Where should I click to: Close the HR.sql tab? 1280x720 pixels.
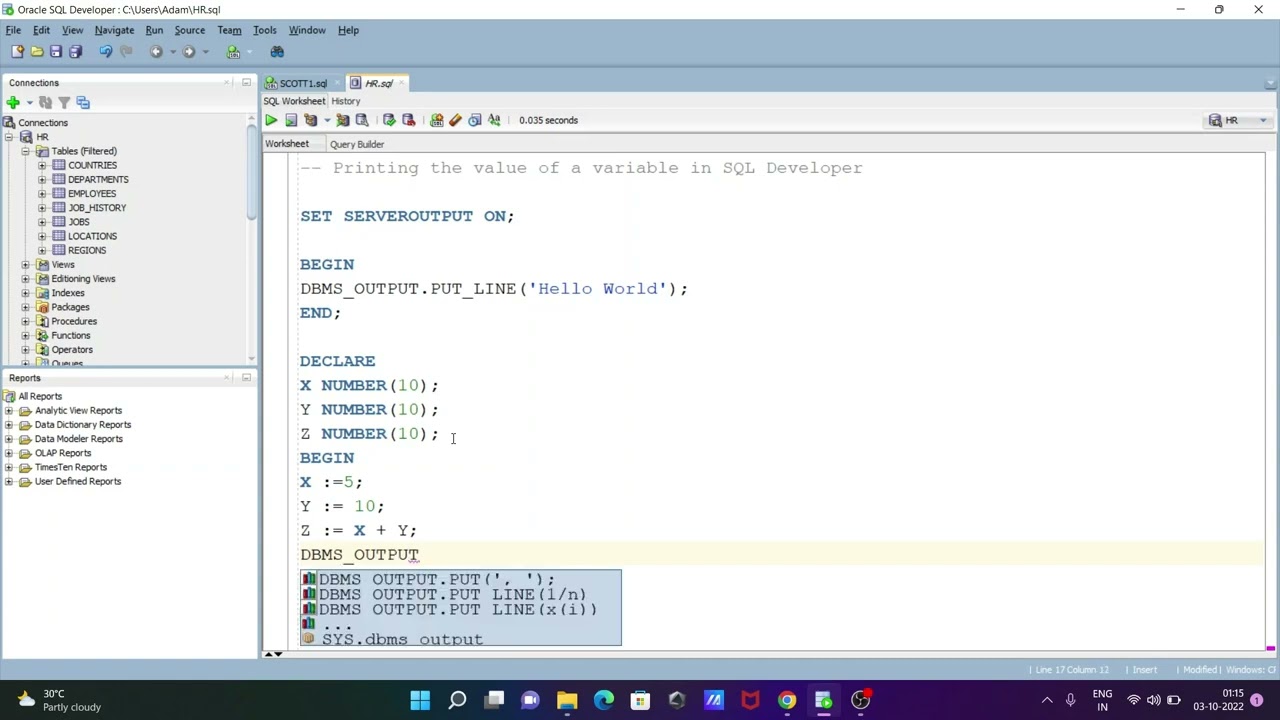click(401, 83)
